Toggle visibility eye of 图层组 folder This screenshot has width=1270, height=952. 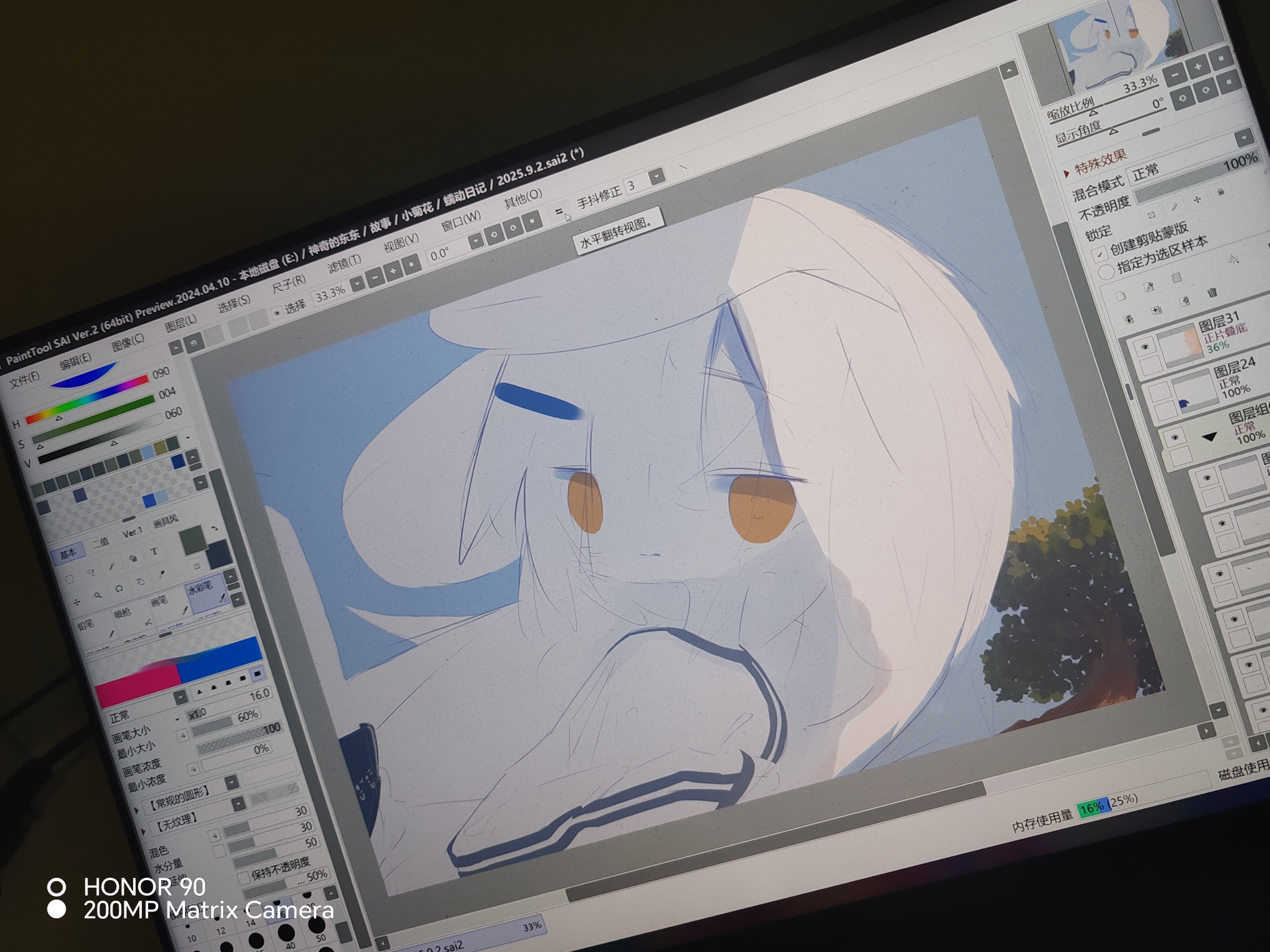pyautogui.click(x=1174, y=437)
